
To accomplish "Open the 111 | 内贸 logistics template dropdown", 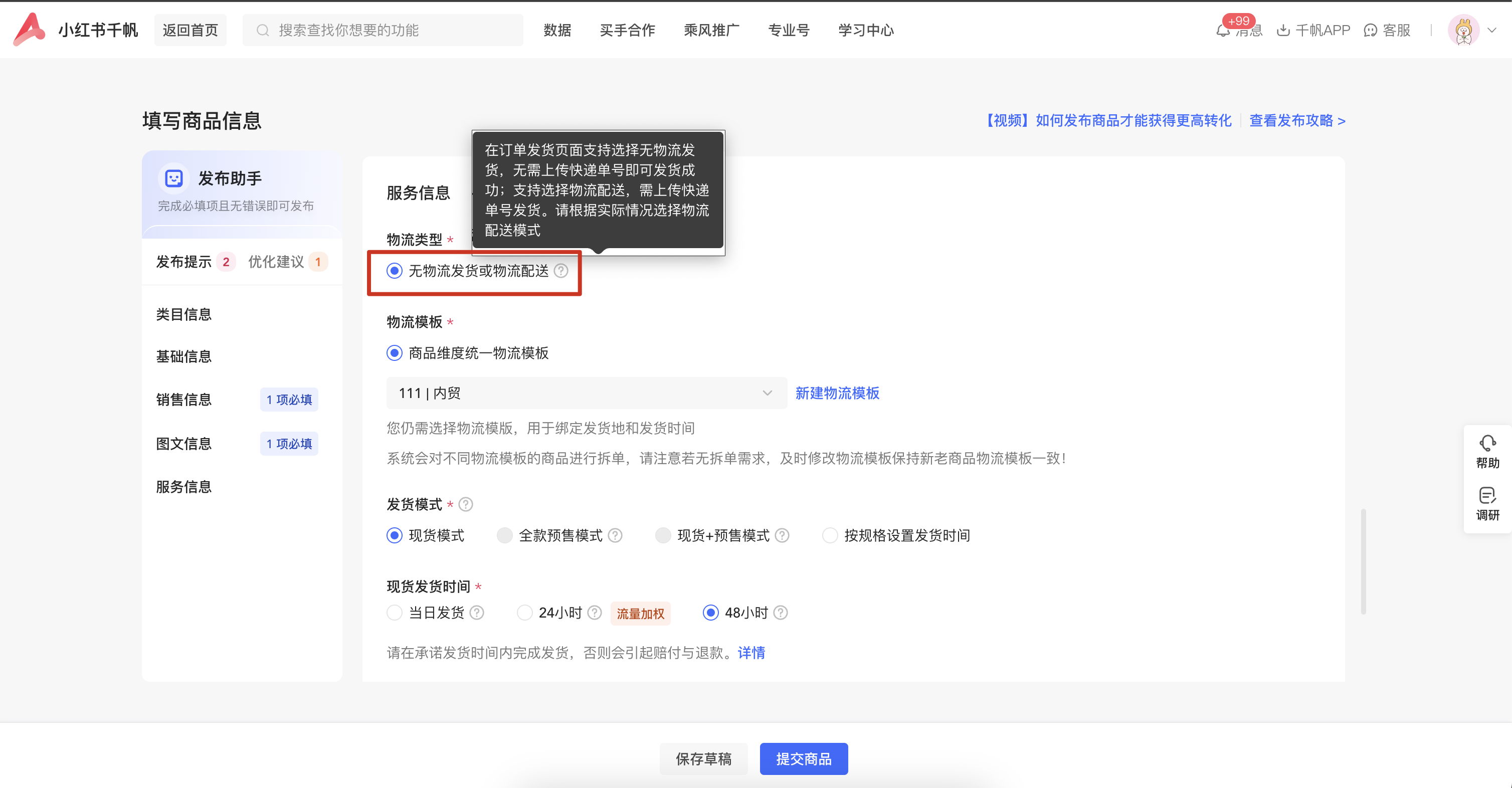I will [587, 392].
